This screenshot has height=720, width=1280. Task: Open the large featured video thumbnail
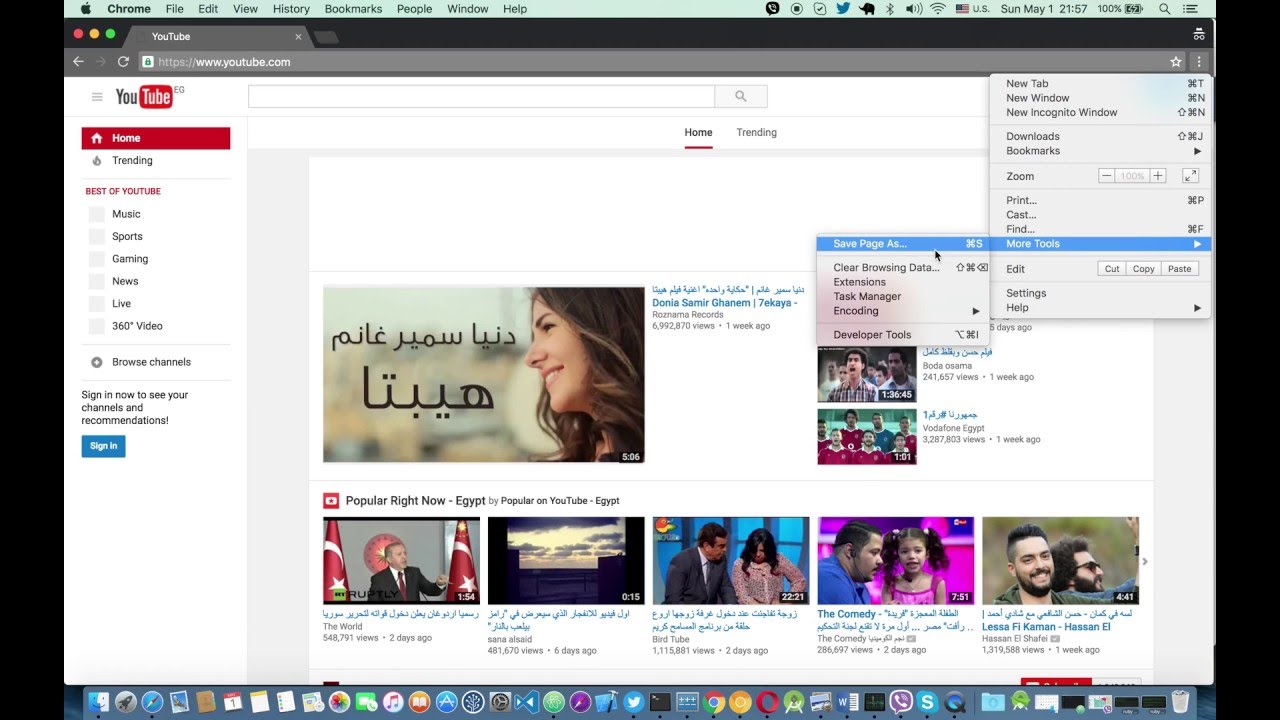[x=484, y=375]
